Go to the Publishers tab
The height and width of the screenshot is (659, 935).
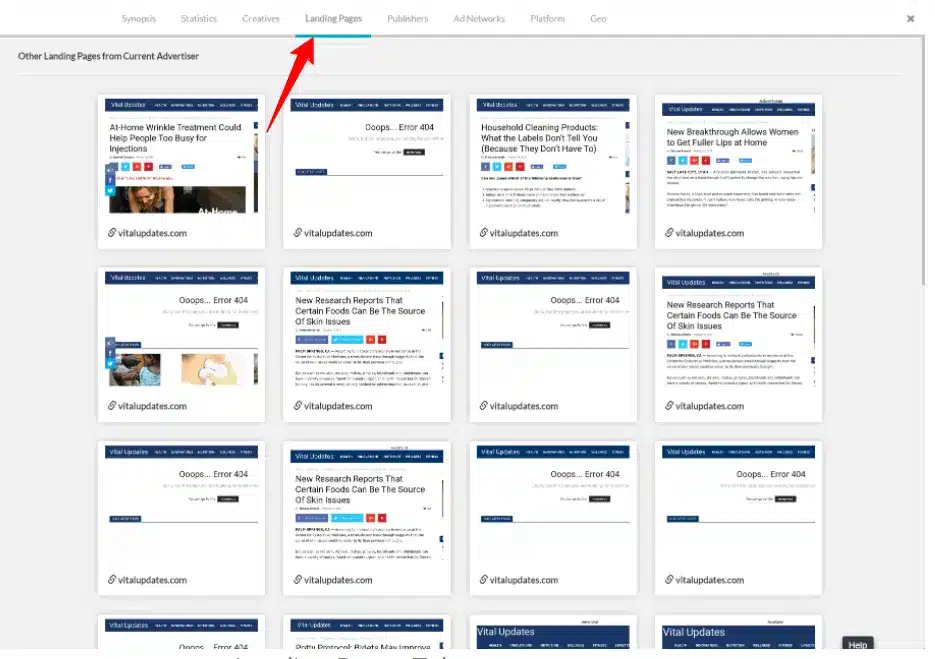407,18
